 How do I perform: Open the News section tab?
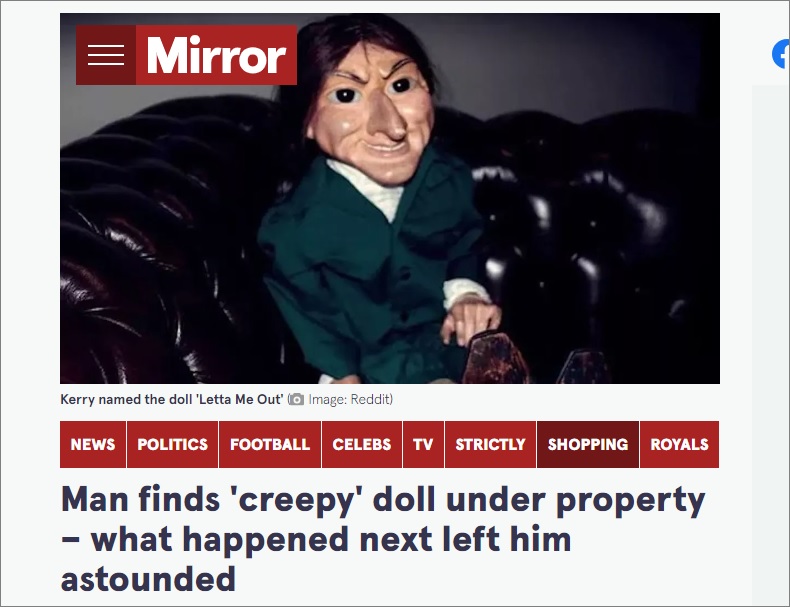(93, 444)
